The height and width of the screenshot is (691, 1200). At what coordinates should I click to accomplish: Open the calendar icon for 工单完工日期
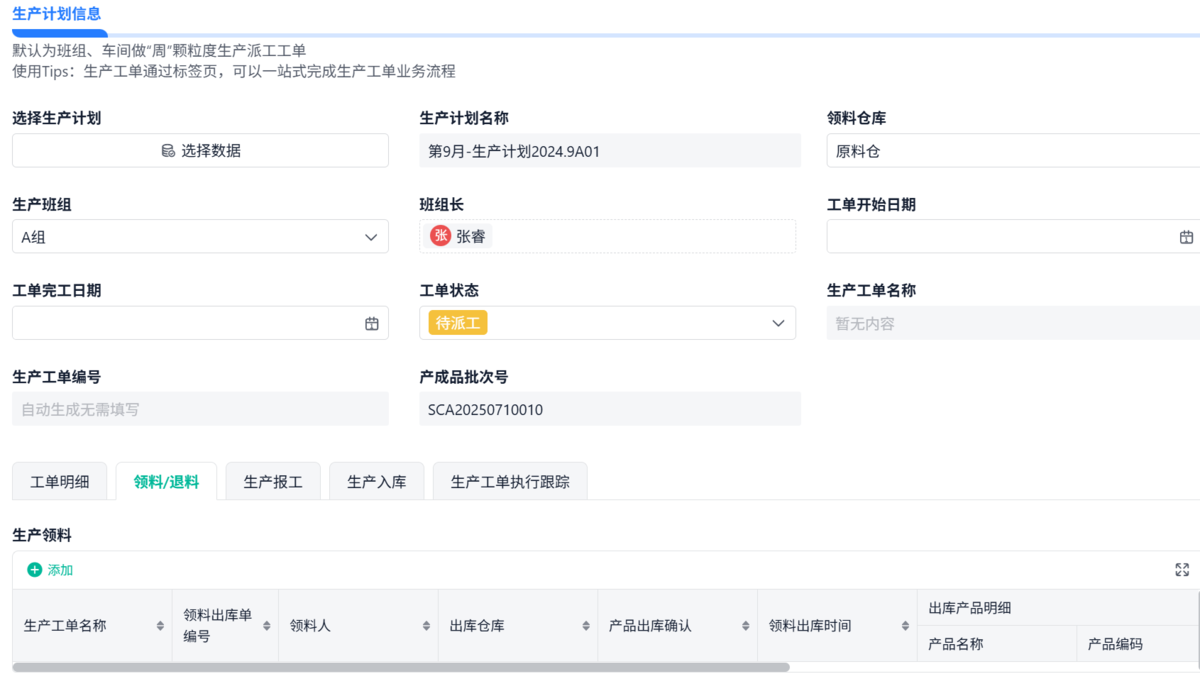(372, 324)
